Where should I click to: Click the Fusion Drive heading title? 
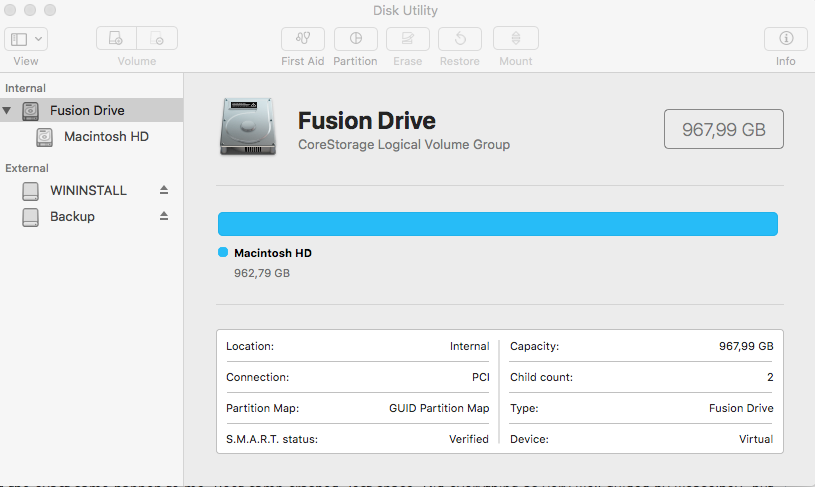[x=367, y=121]
